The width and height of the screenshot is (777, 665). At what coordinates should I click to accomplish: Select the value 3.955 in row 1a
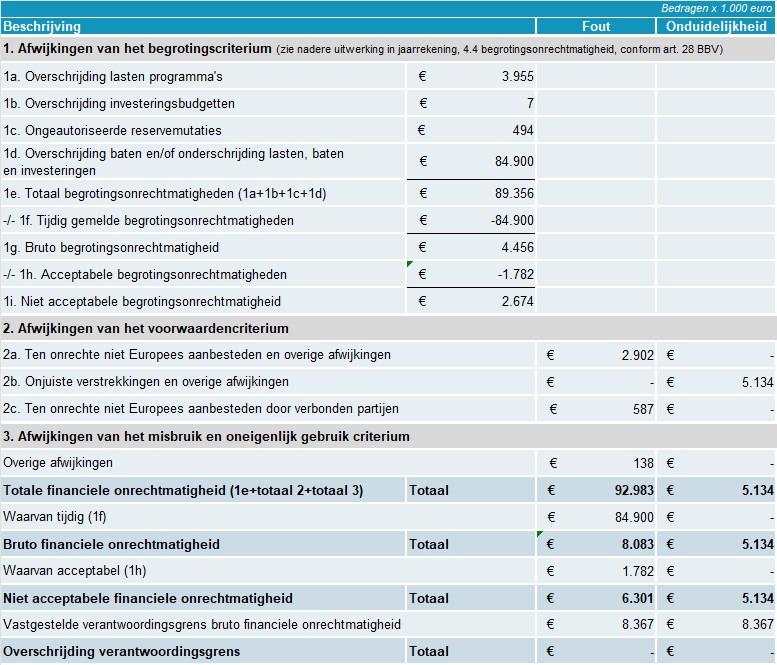517,76
